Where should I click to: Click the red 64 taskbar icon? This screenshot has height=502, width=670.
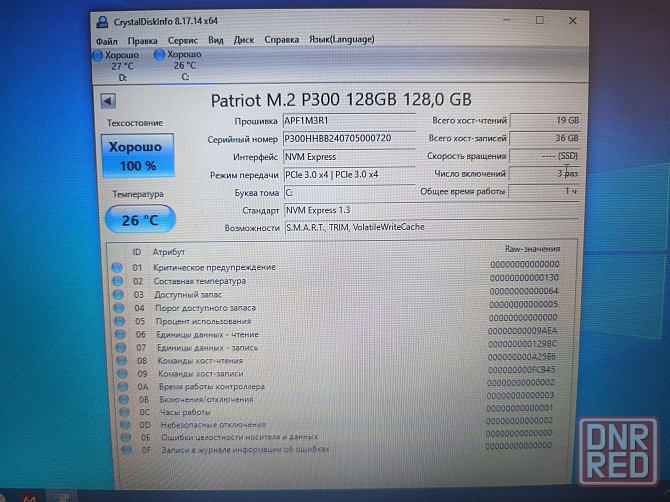click(x=30, y=498)
